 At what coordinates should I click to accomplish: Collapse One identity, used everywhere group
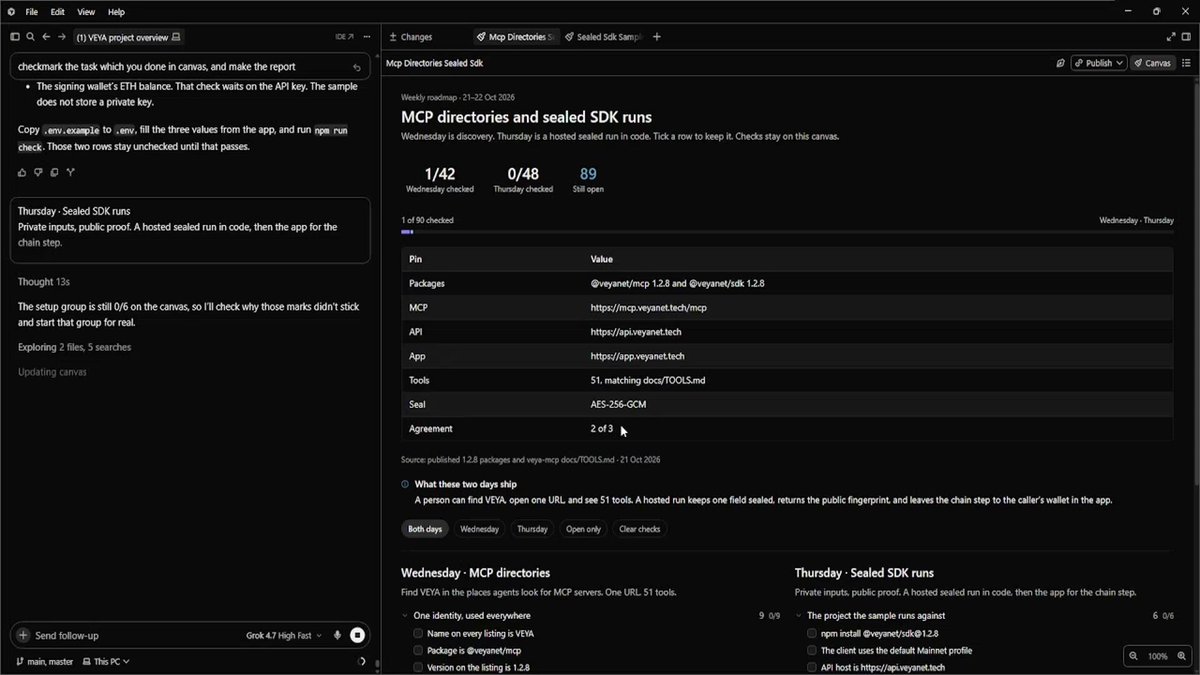coord(405,616)
